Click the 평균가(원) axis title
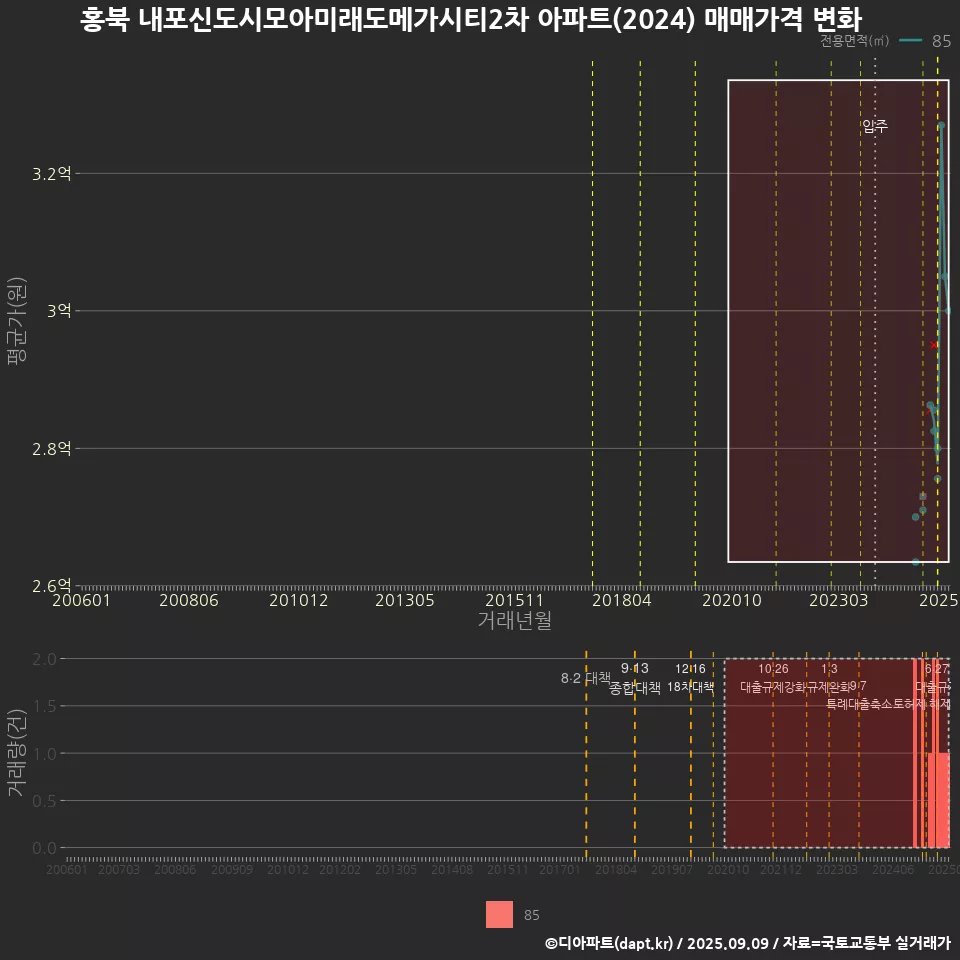 [x=17, y=321]
